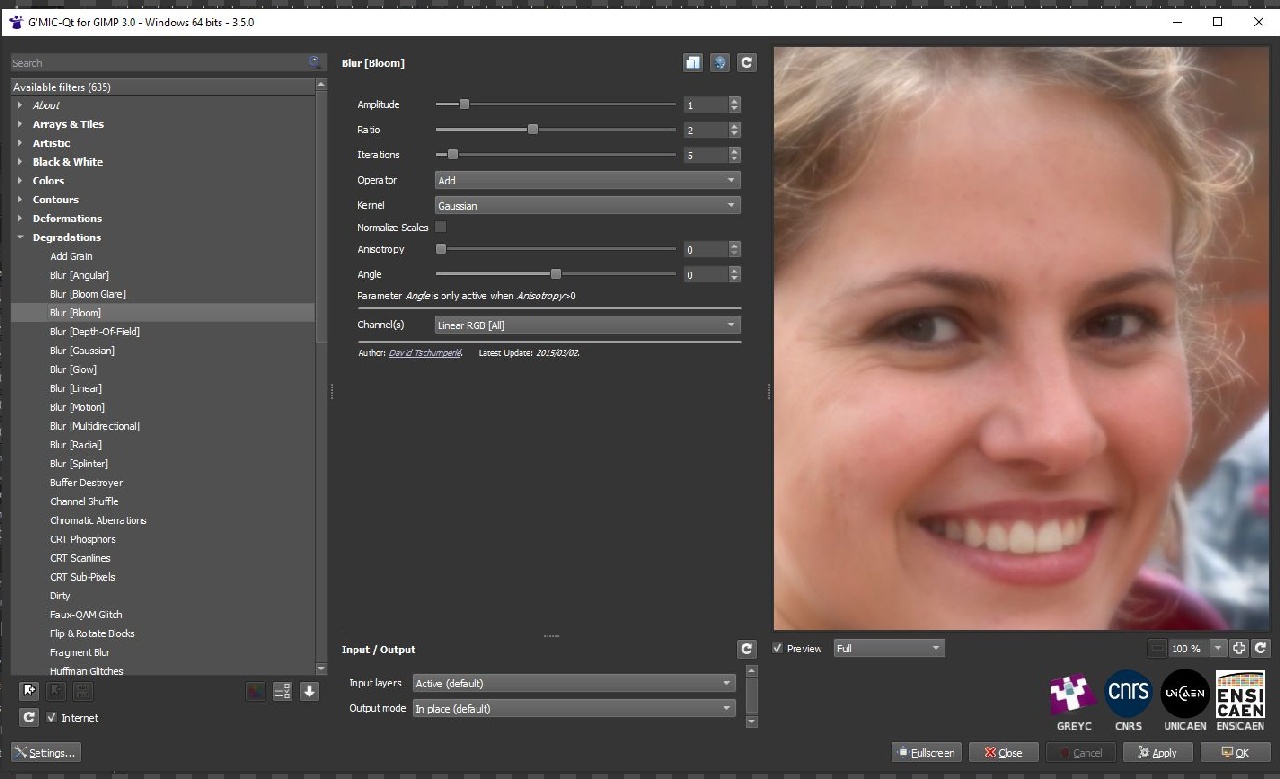Open the Channel(s) dropdown
Image resolution: width=1280 pixels, height=779 pixels.
tap(587, 324)
